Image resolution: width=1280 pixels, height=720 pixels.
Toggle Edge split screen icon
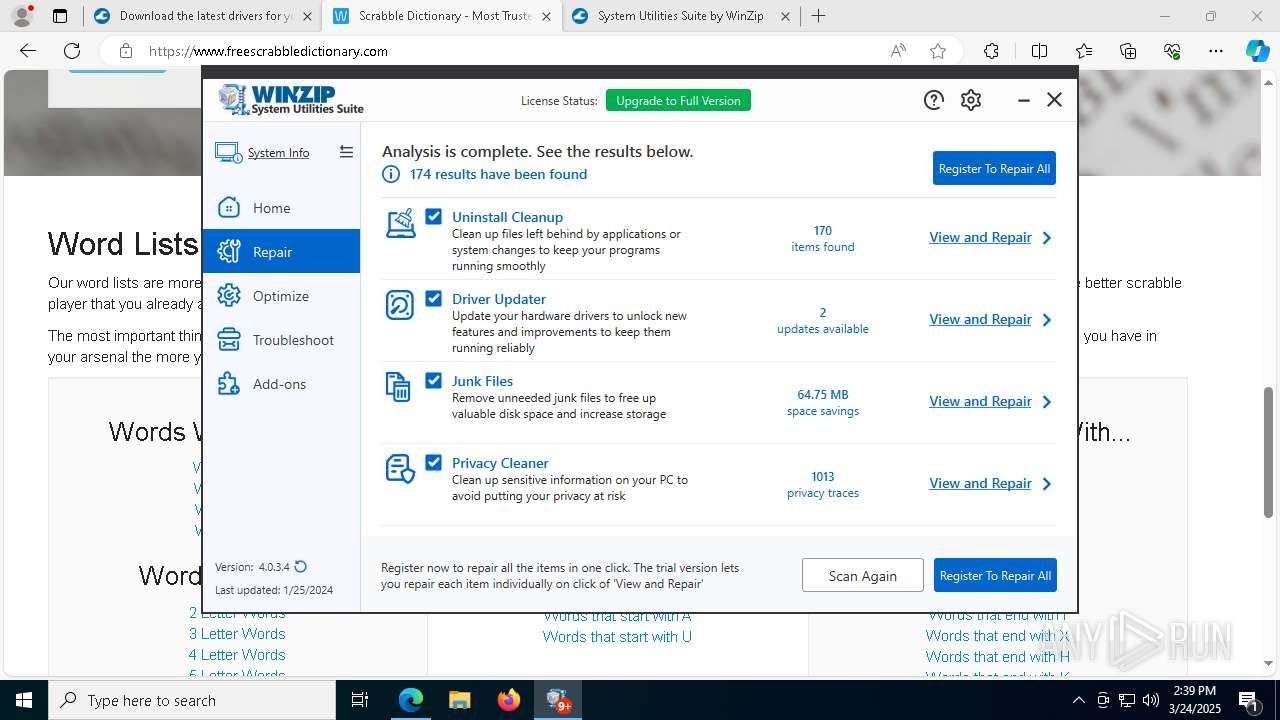(x=1039, y=51)
